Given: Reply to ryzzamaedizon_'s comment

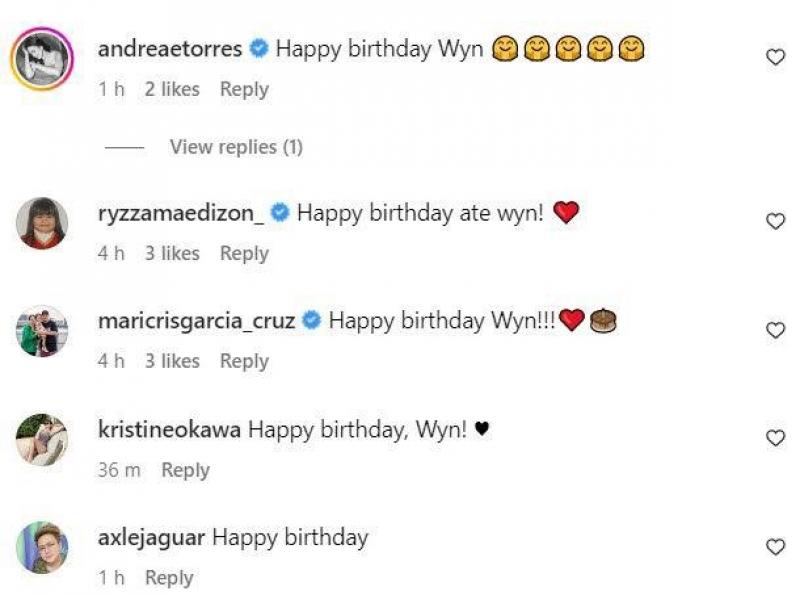Looking at the screenshot, I should (x=244, y=254).
